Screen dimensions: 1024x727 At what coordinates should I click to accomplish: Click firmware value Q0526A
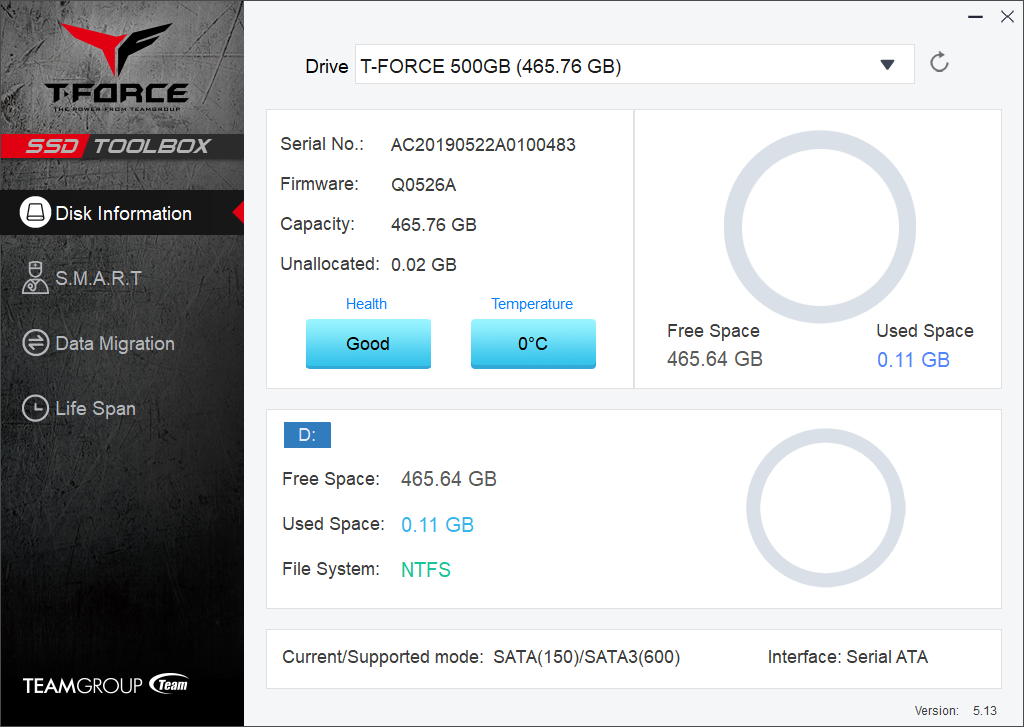(x=423, y=185)
